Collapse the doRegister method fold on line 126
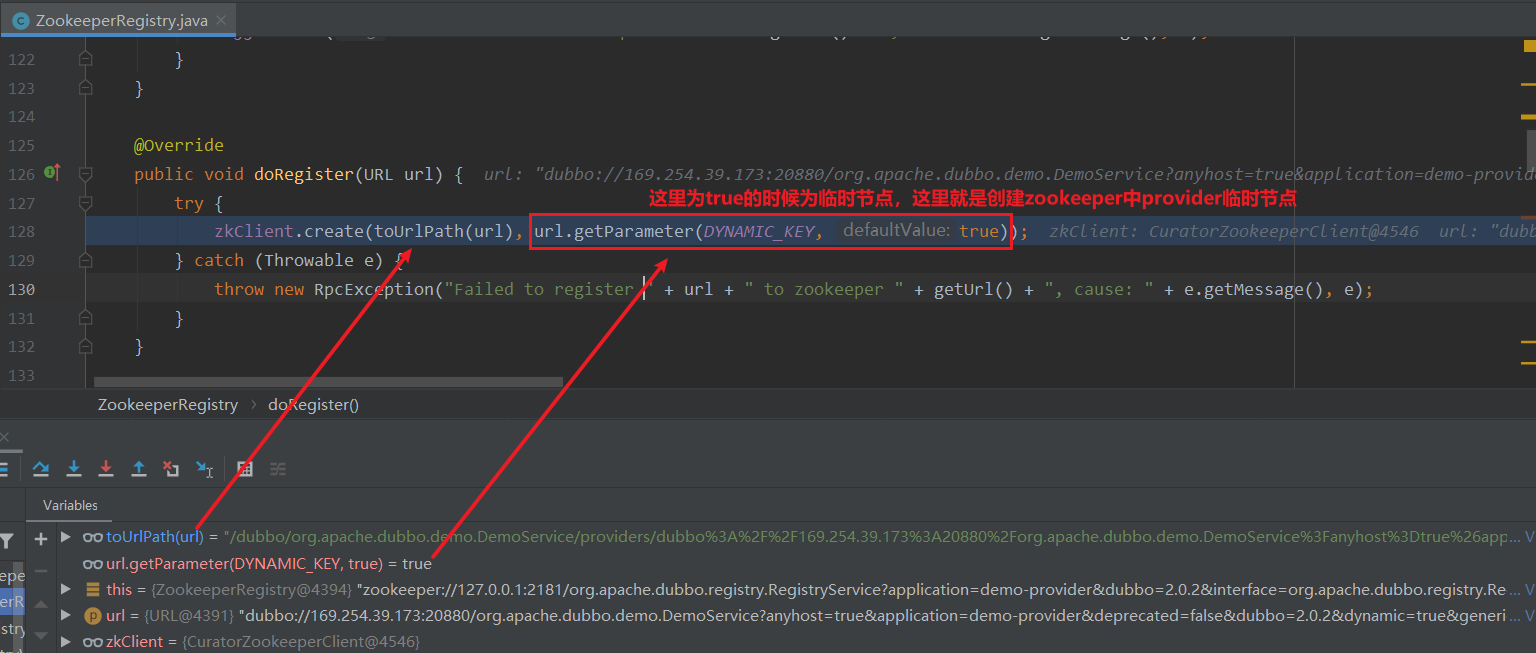Screen dimensions: 1536x653 [86, 174]
